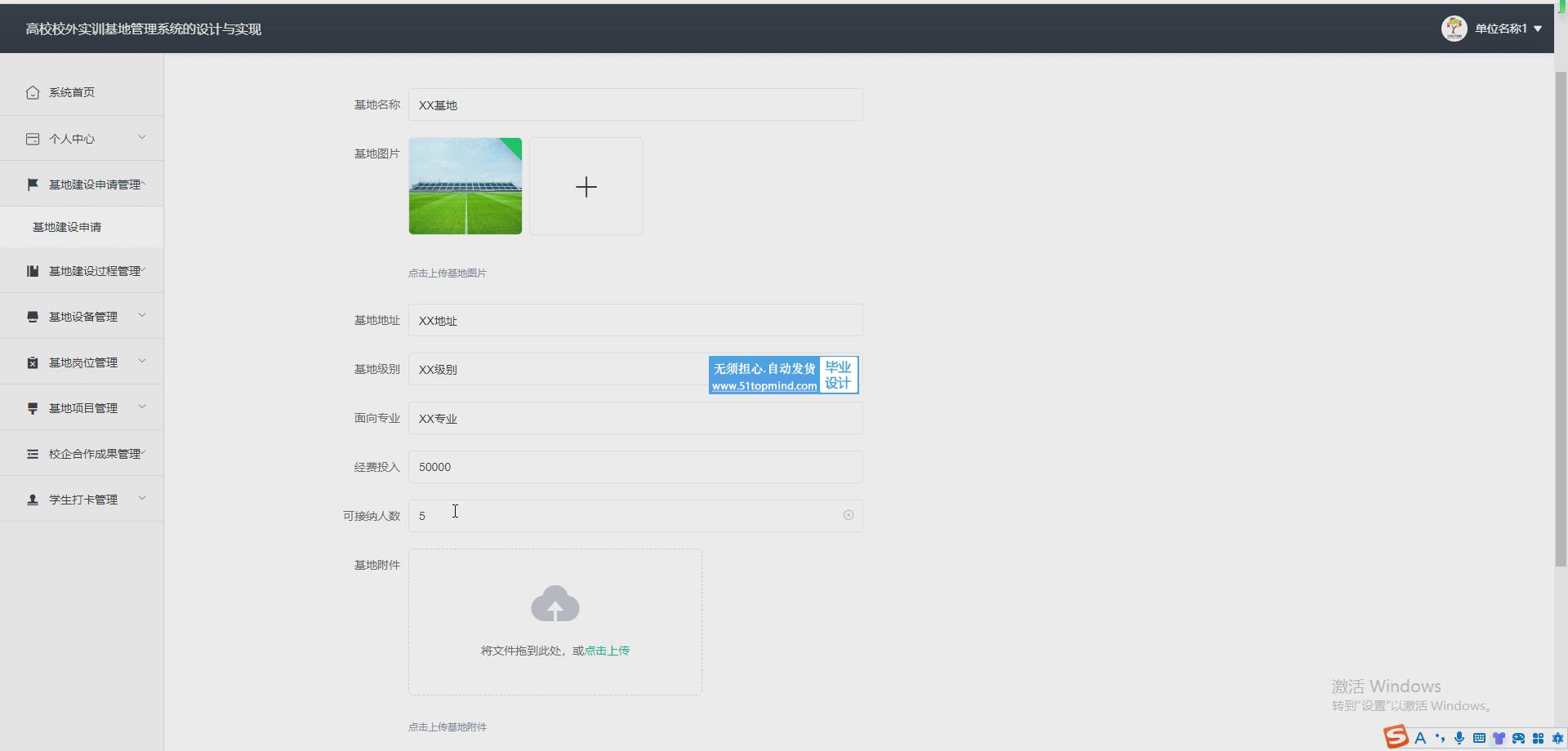1568x751 pixels.
Task: Expand the 基地岗位管理 chevron
Action: coord(142,361)
